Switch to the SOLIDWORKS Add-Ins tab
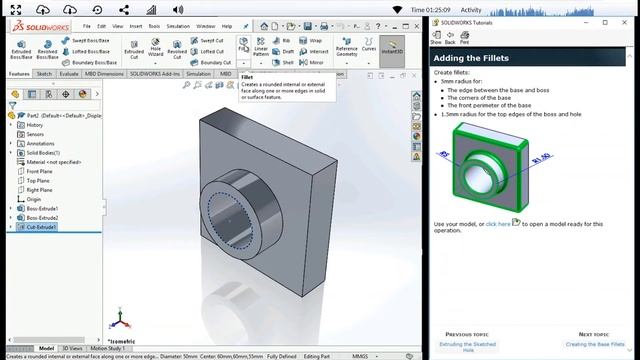The image size is (640, 360). (155, 74)
